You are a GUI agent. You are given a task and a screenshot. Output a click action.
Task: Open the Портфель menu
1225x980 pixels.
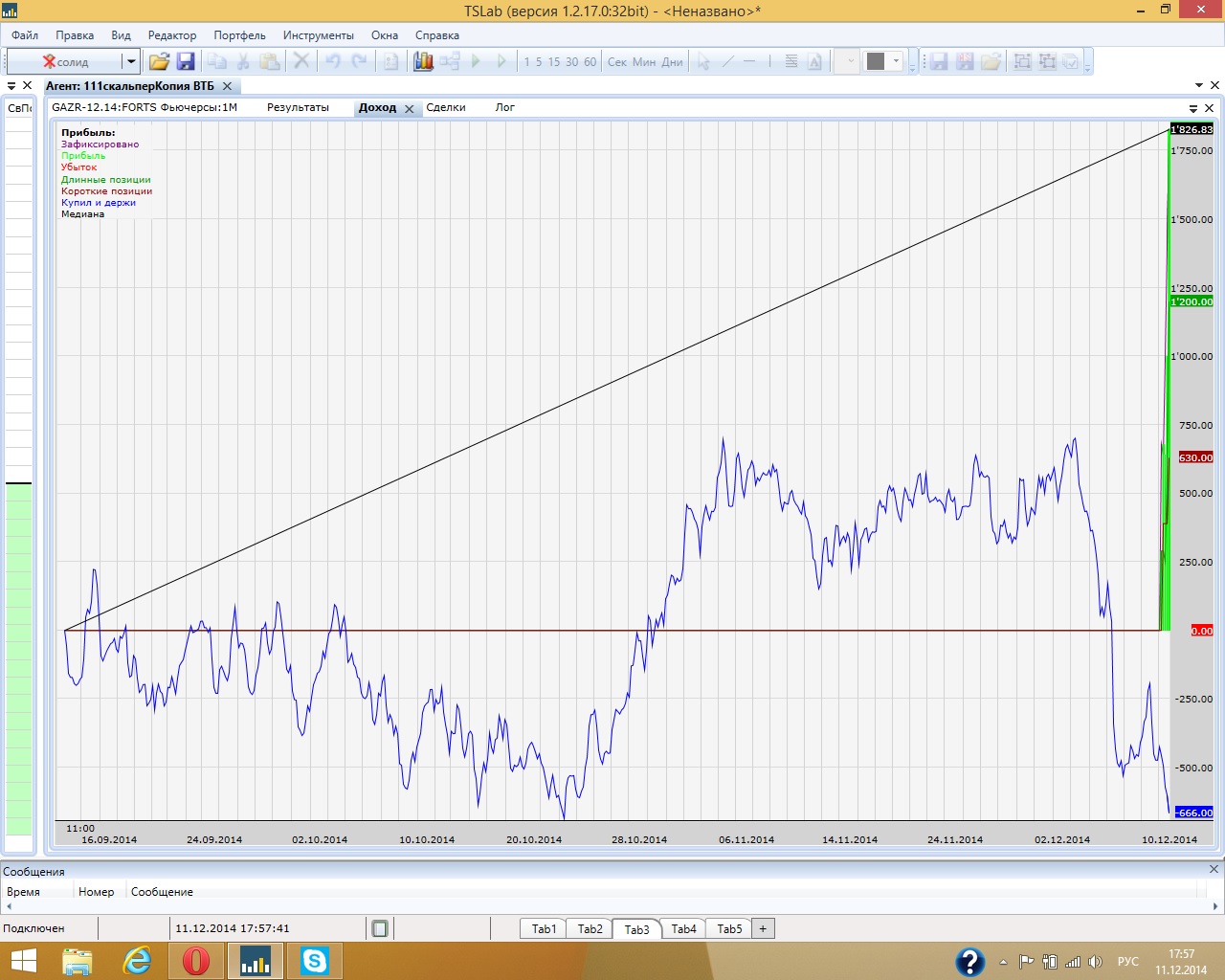(239, 35)
